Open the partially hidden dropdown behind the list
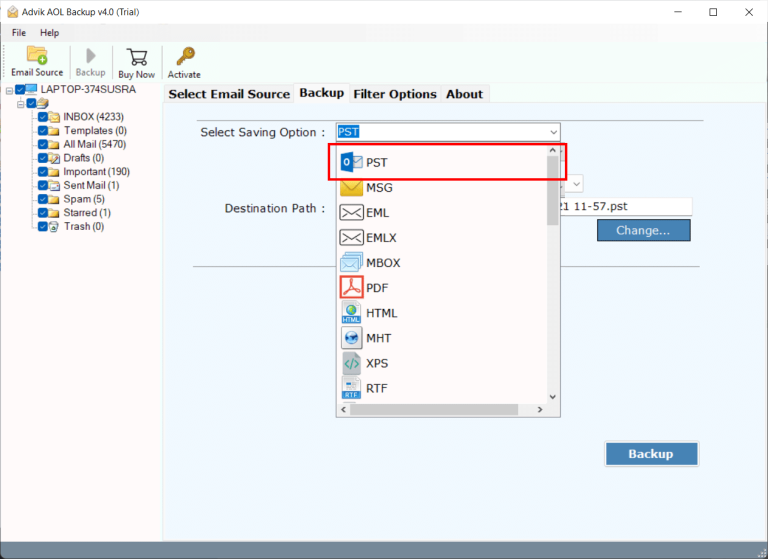768x559 pixels. 576,184
